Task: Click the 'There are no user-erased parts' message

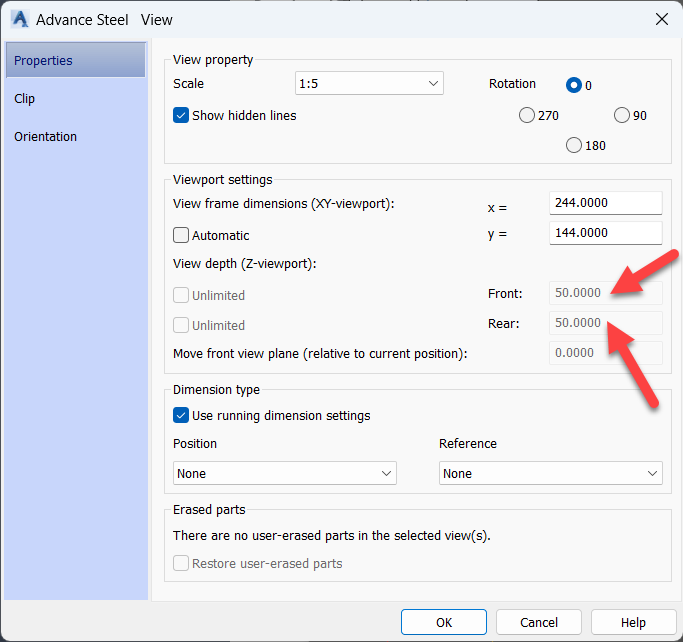Action: tap(331, 535)
